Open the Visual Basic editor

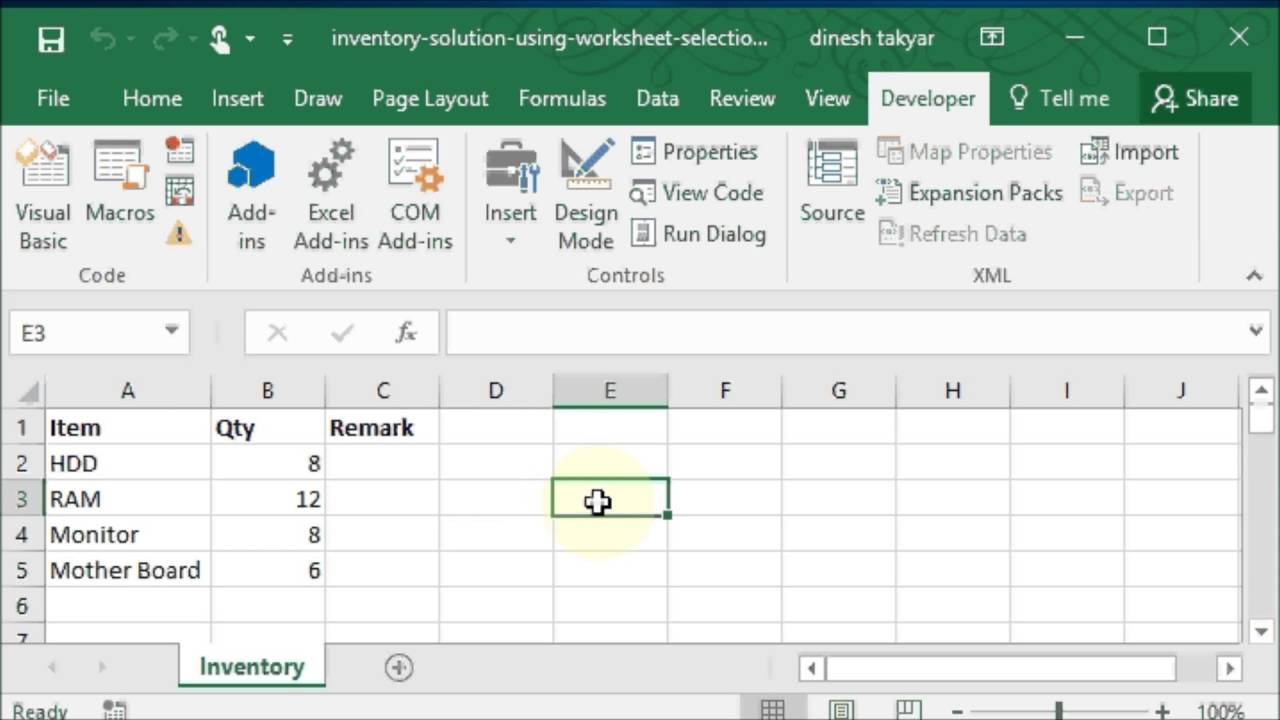(x=43, y=195)
